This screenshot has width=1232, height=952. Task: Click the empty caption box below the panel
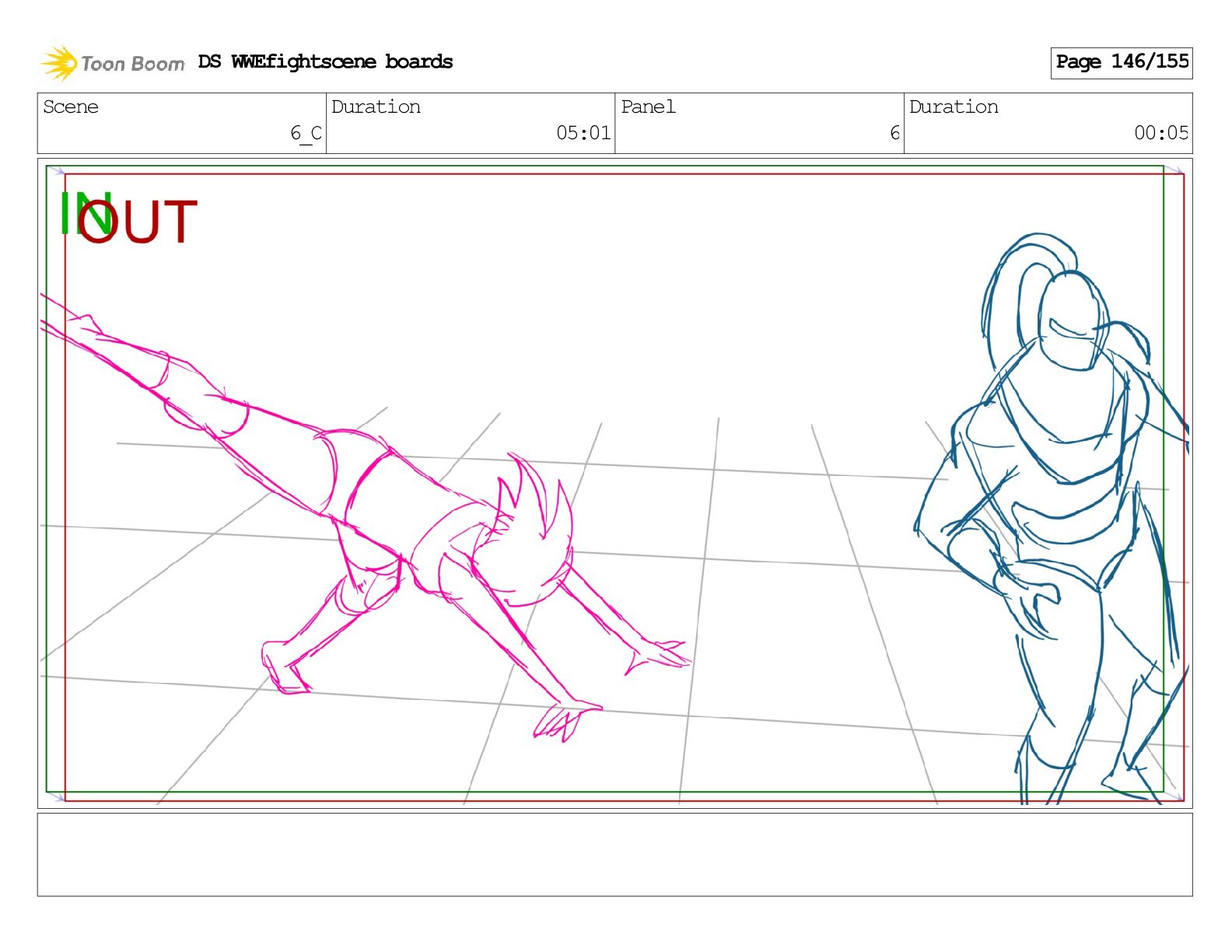[x=614, y=854]
